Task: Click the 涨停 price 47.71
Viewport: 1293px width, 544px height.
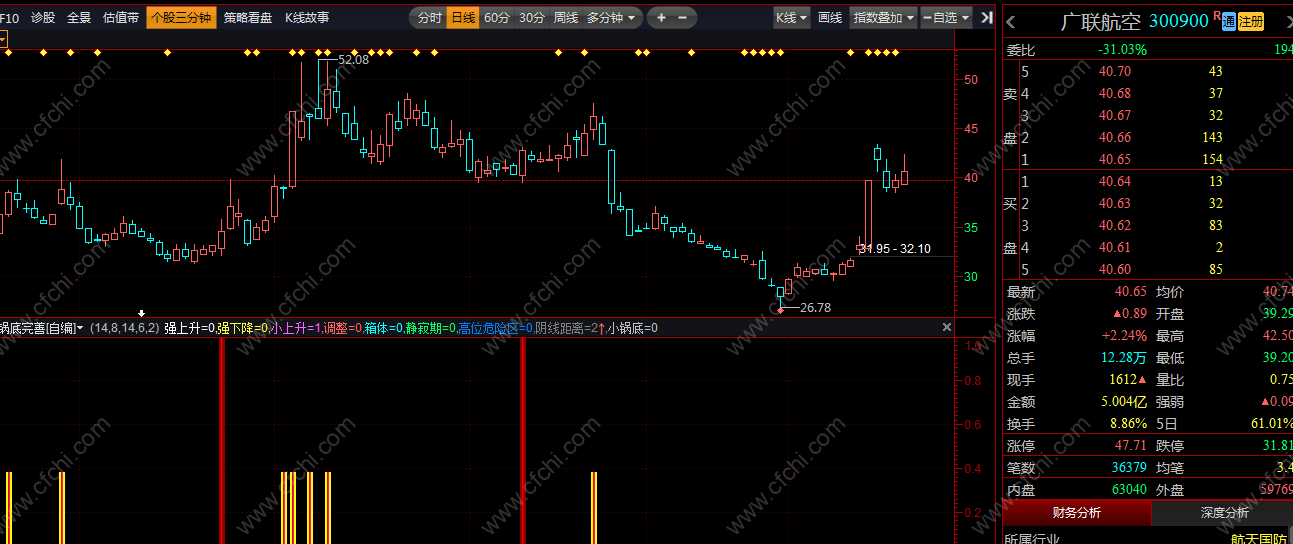Action: (1130, 445)
